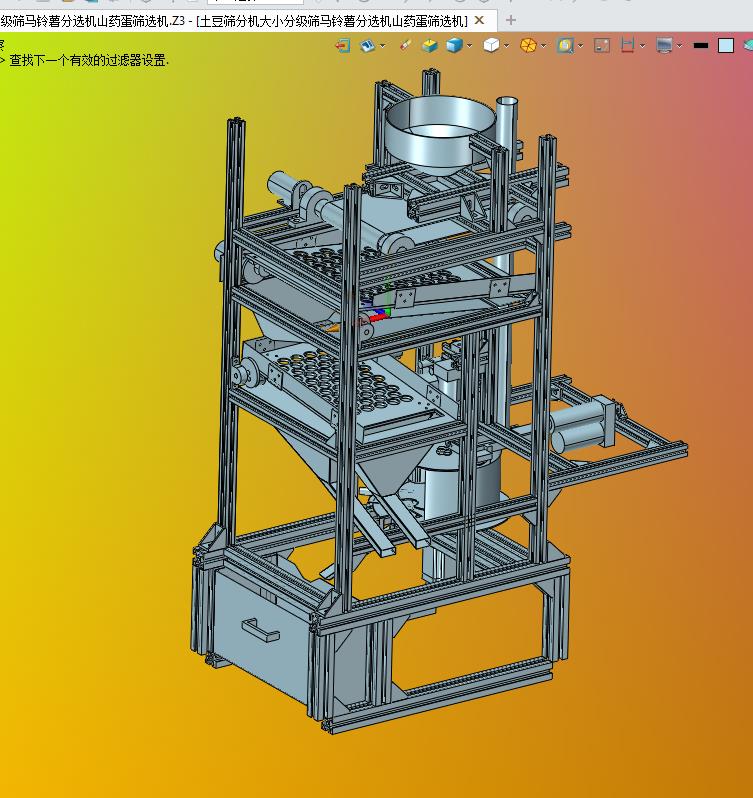
Task: Click the monitor display icon
Action: (664, 45)
